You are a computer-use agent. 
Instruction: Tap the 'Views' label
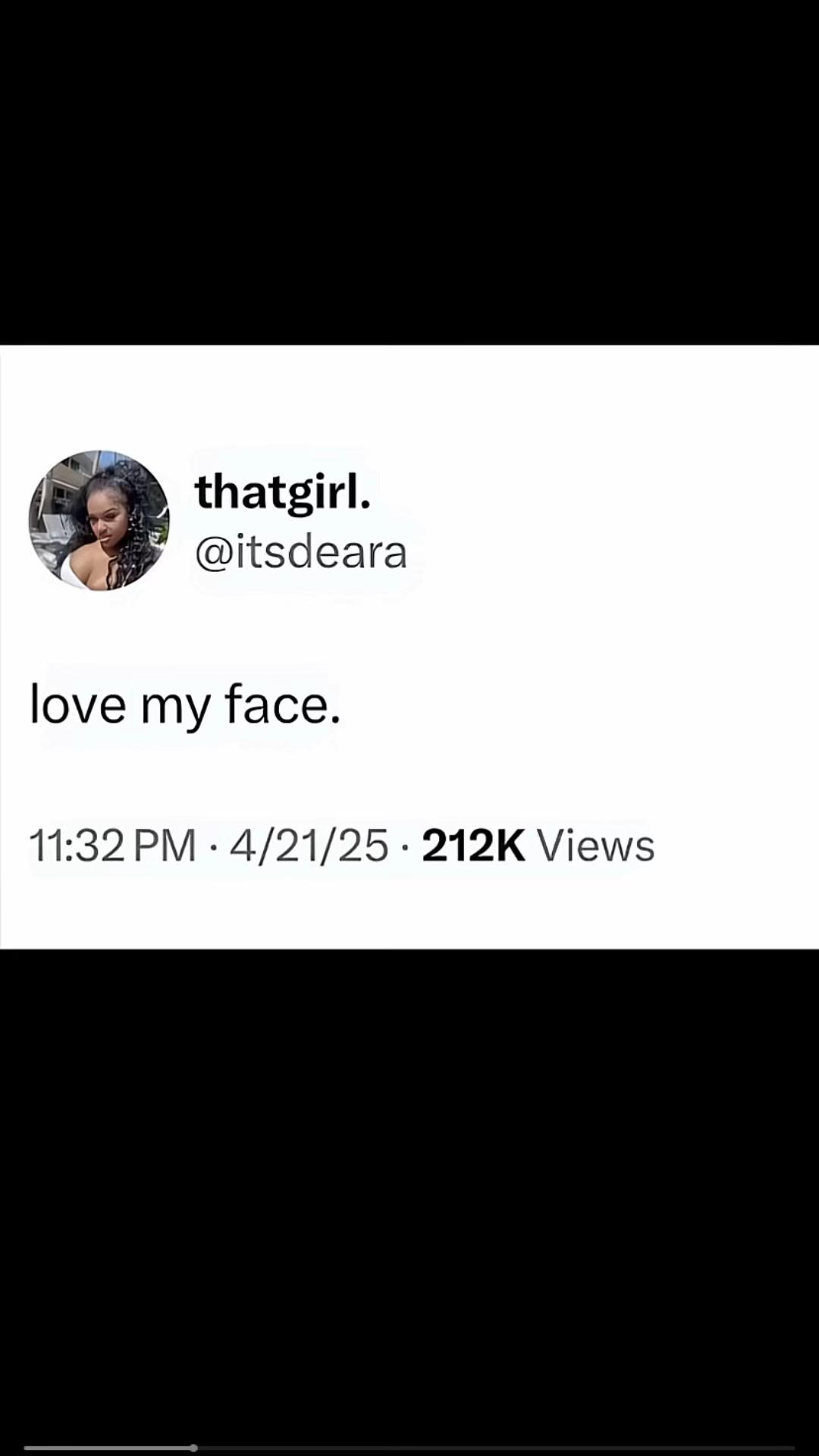coord(595,846)
